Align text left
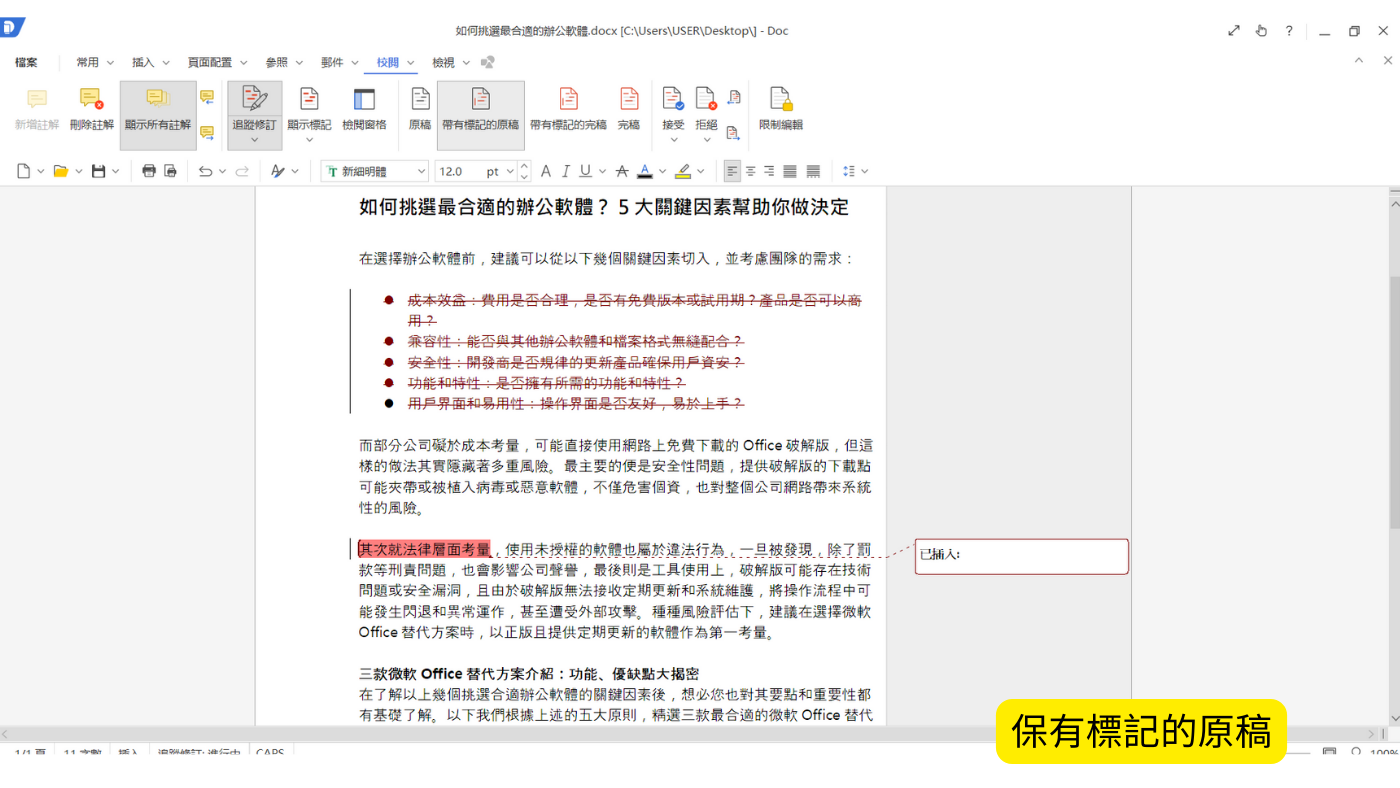The width and height of the screenshot is (1400, 788). (x=733, y=171)
